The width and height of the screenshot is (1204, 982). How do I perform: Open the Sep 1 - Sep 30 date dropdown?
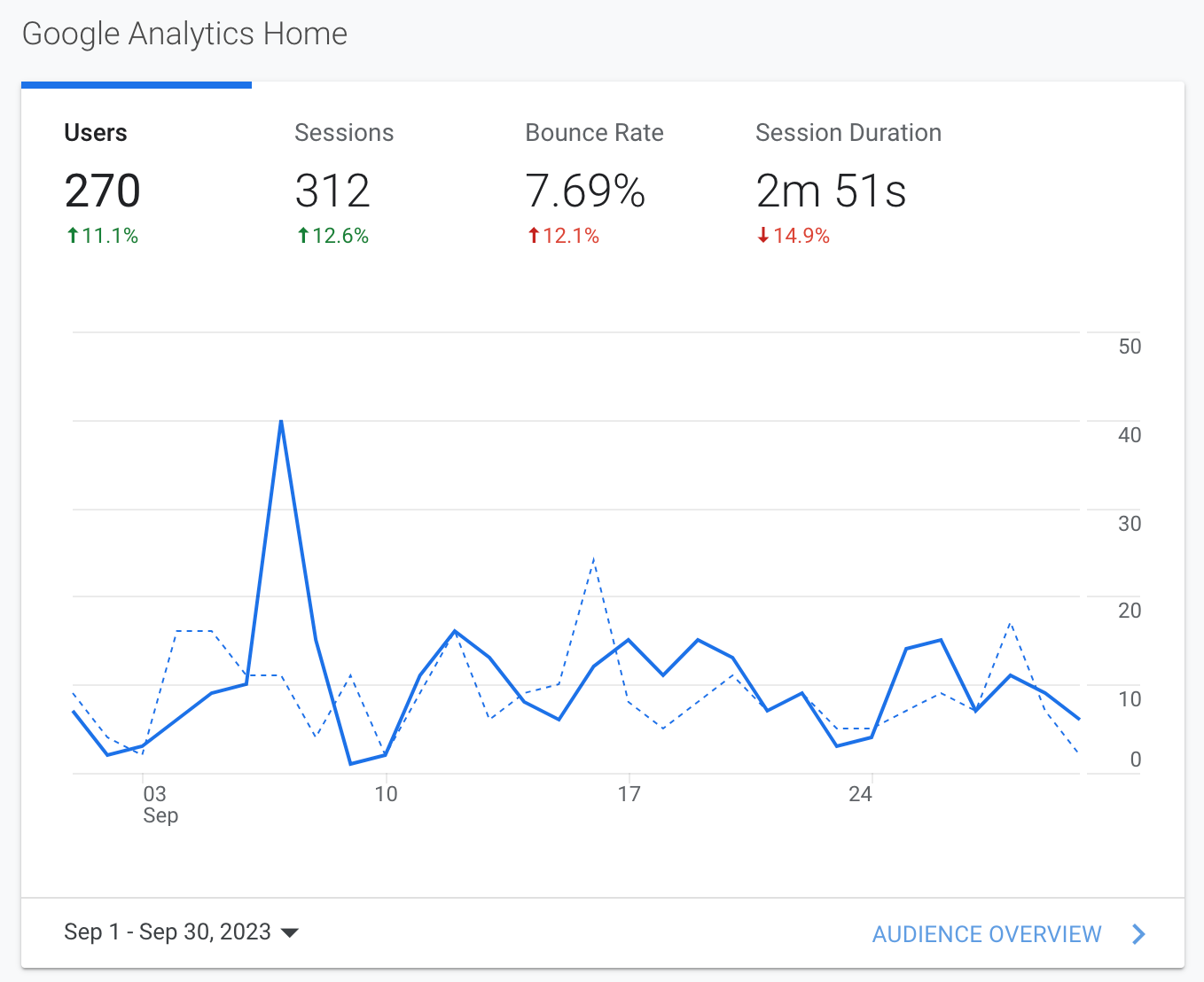pos(181,932)
